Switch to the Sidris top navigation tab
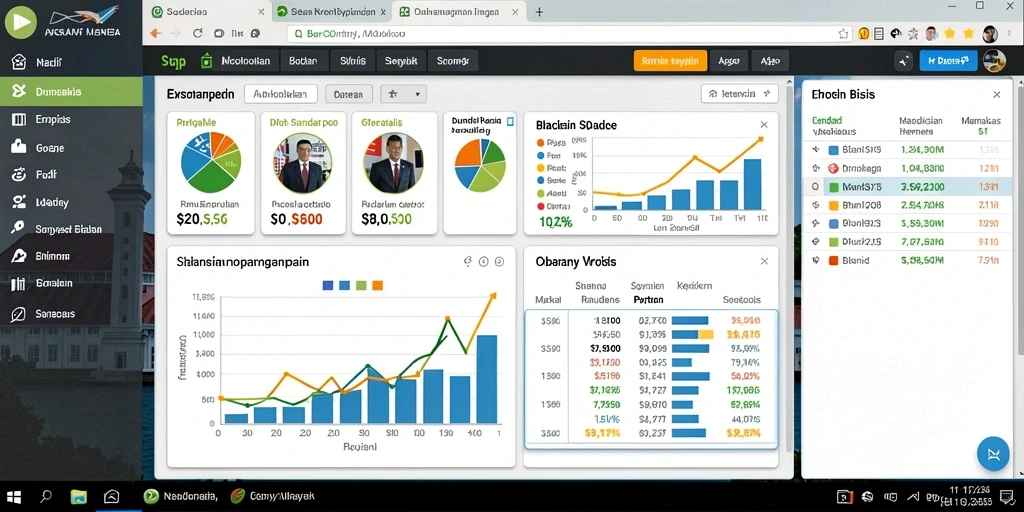Image resolution: width=1024 pixels, height=512 pixels. [x=353, y=61]
